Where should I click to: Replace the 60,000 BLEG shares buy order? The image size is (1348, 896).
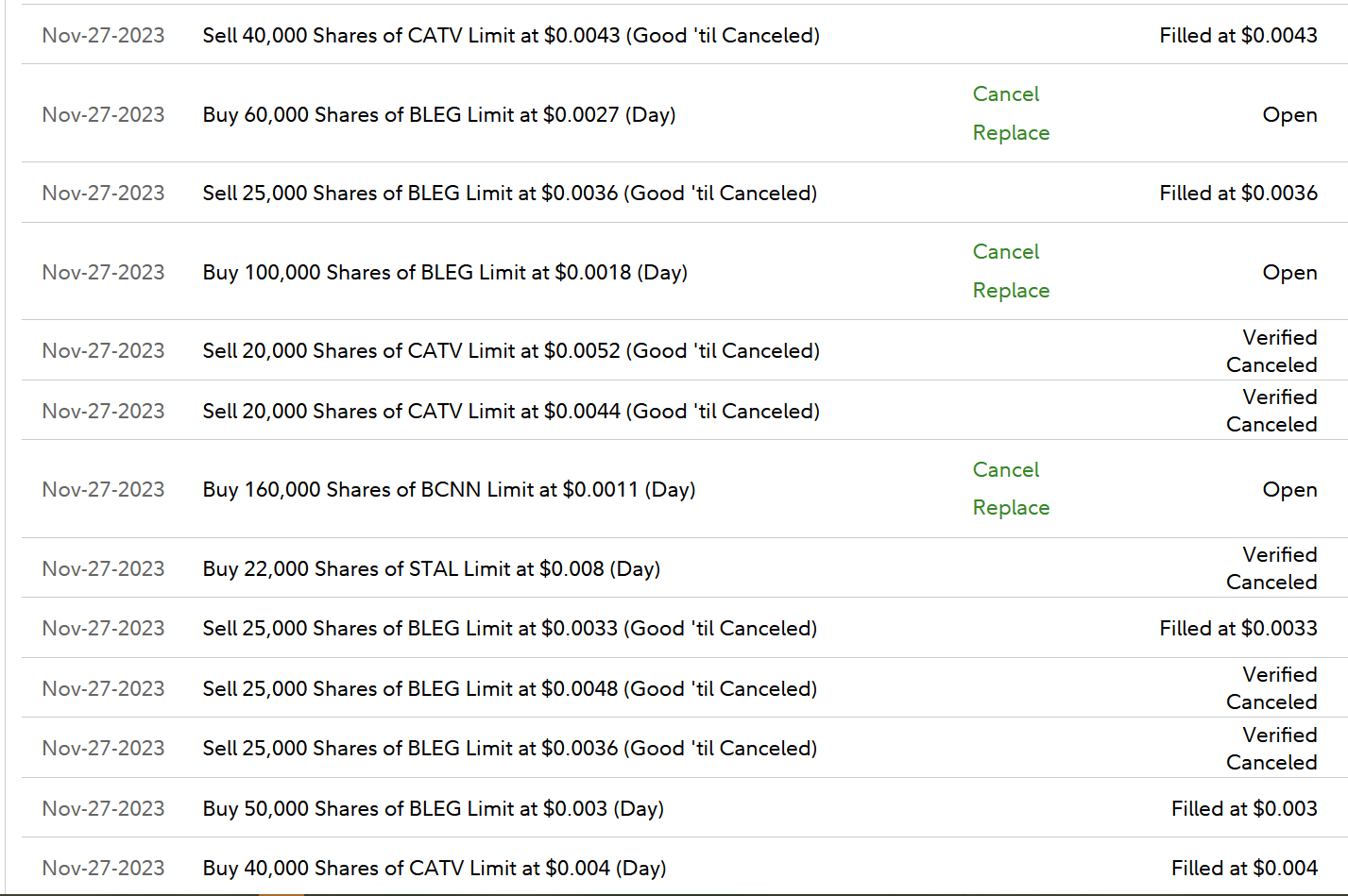click(x=1011, y=133)
